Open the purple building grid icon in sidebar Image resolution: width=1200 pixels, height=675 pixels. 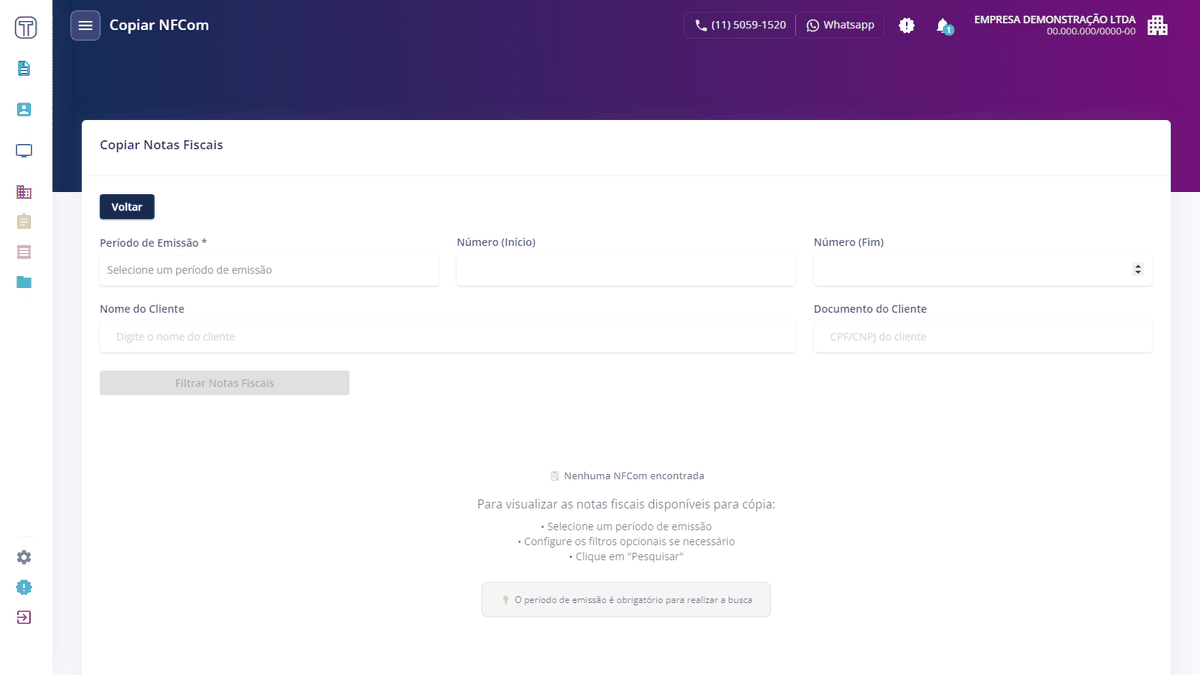[24, 192]
